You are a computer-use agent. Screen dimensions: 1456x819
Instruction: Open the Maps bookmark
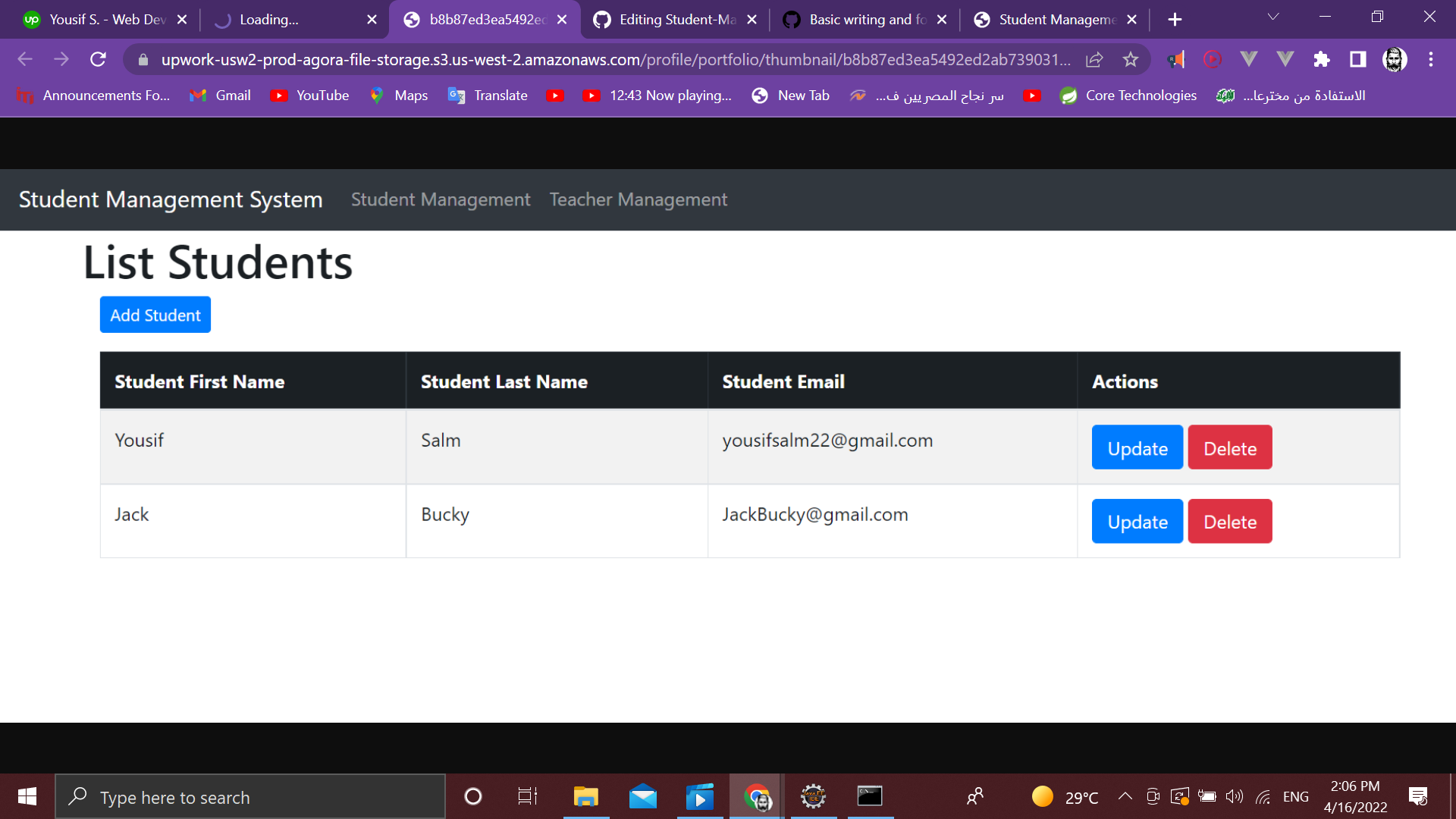point(398,96)
